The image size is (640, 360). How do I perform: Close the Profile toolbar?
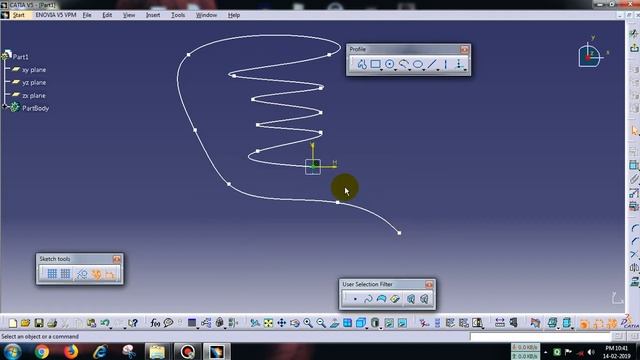click(464, 49)
